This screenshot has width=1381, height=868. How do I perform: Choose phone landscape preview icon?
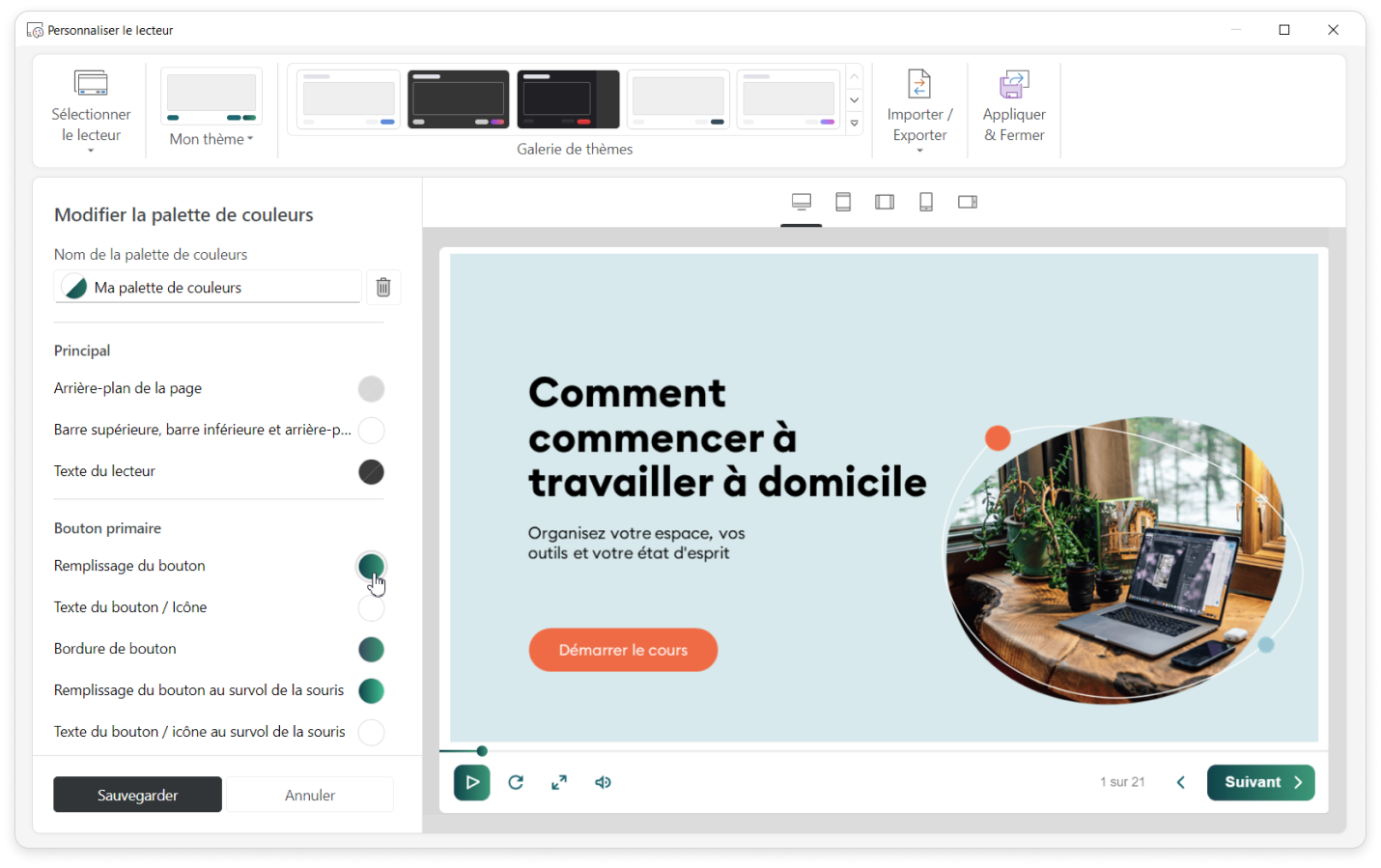pos(968,202)
